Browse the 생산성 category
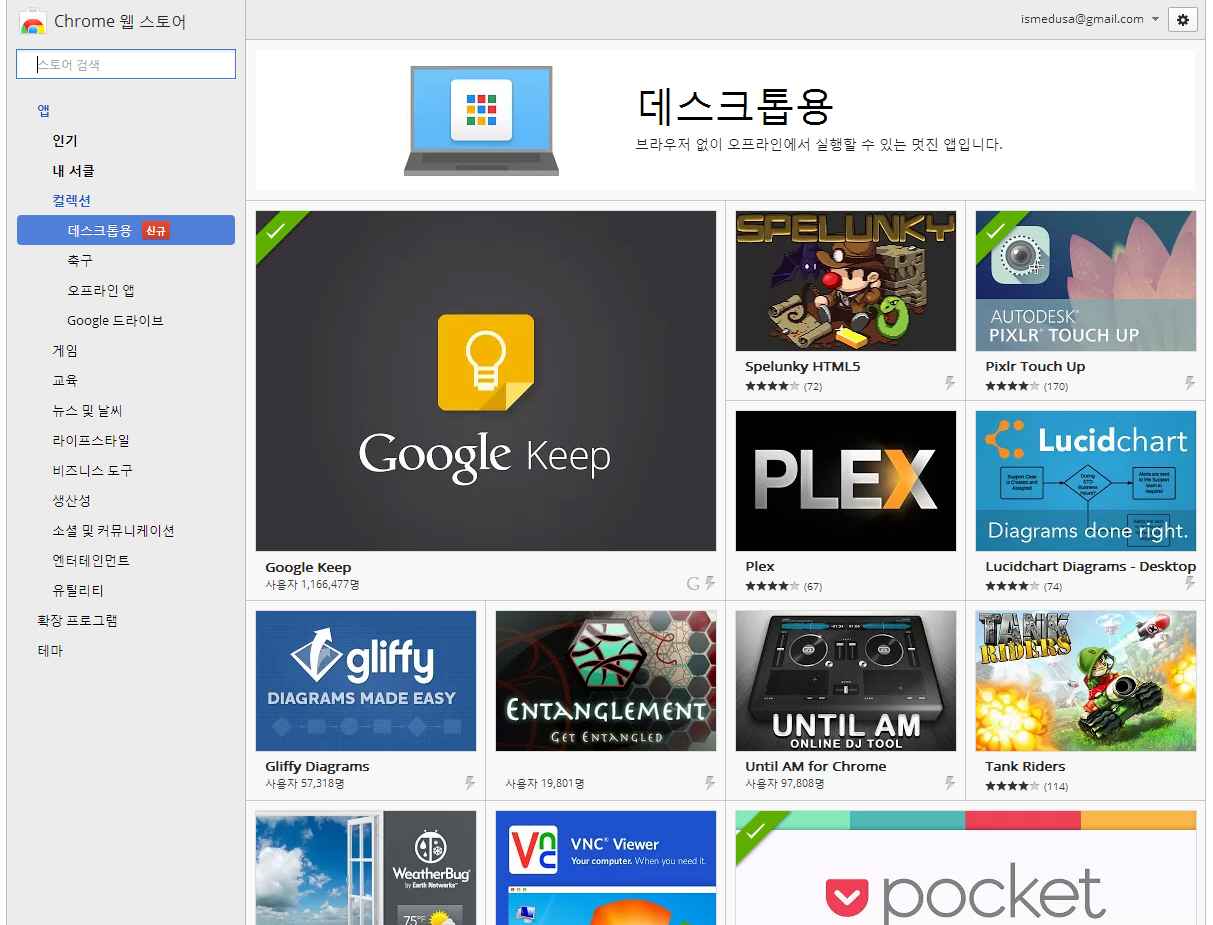Viewport: 1213px width, 925px height. tap(72, 500)
